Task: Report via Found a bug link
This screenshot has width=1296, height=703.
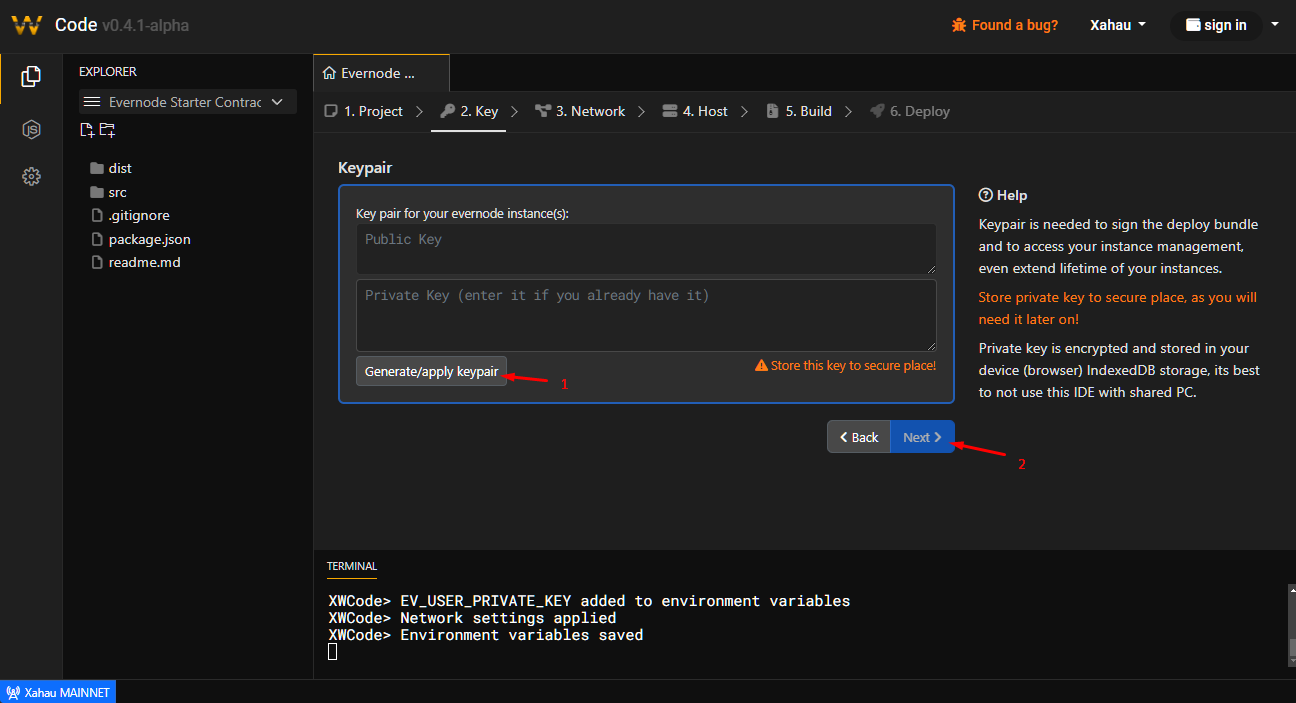Action: point(1005,25)
